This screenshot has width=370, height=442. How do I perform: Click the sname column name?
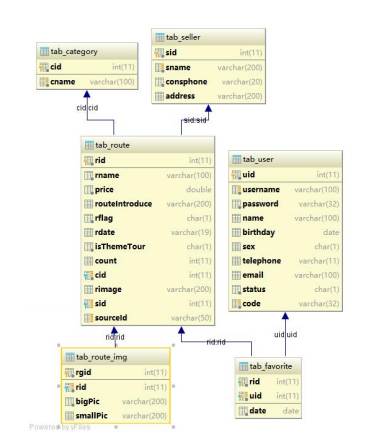(x=178, y=68)
